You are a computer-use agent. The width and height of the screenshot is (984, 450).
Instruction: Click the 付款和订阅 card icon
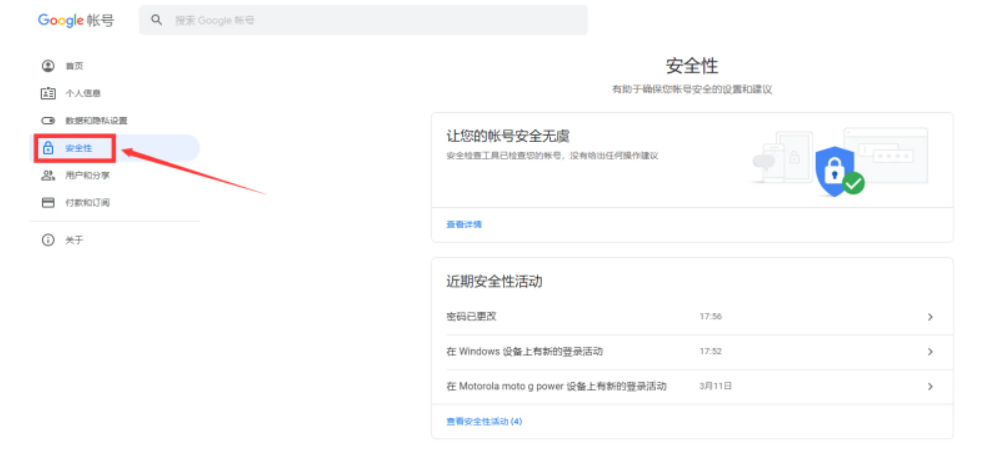point(48,203)
